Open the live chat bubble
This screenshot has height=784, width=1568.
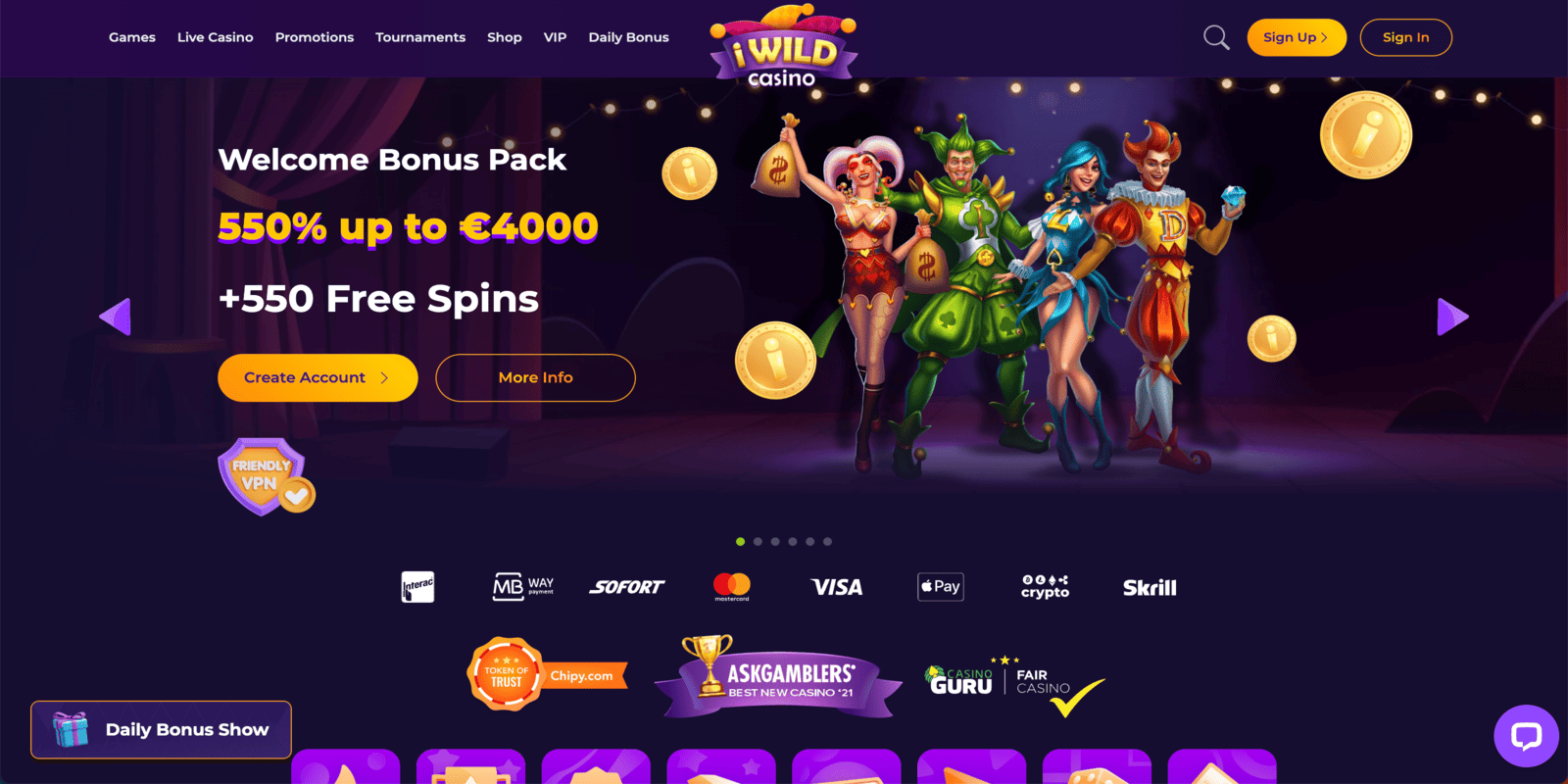1526,736
